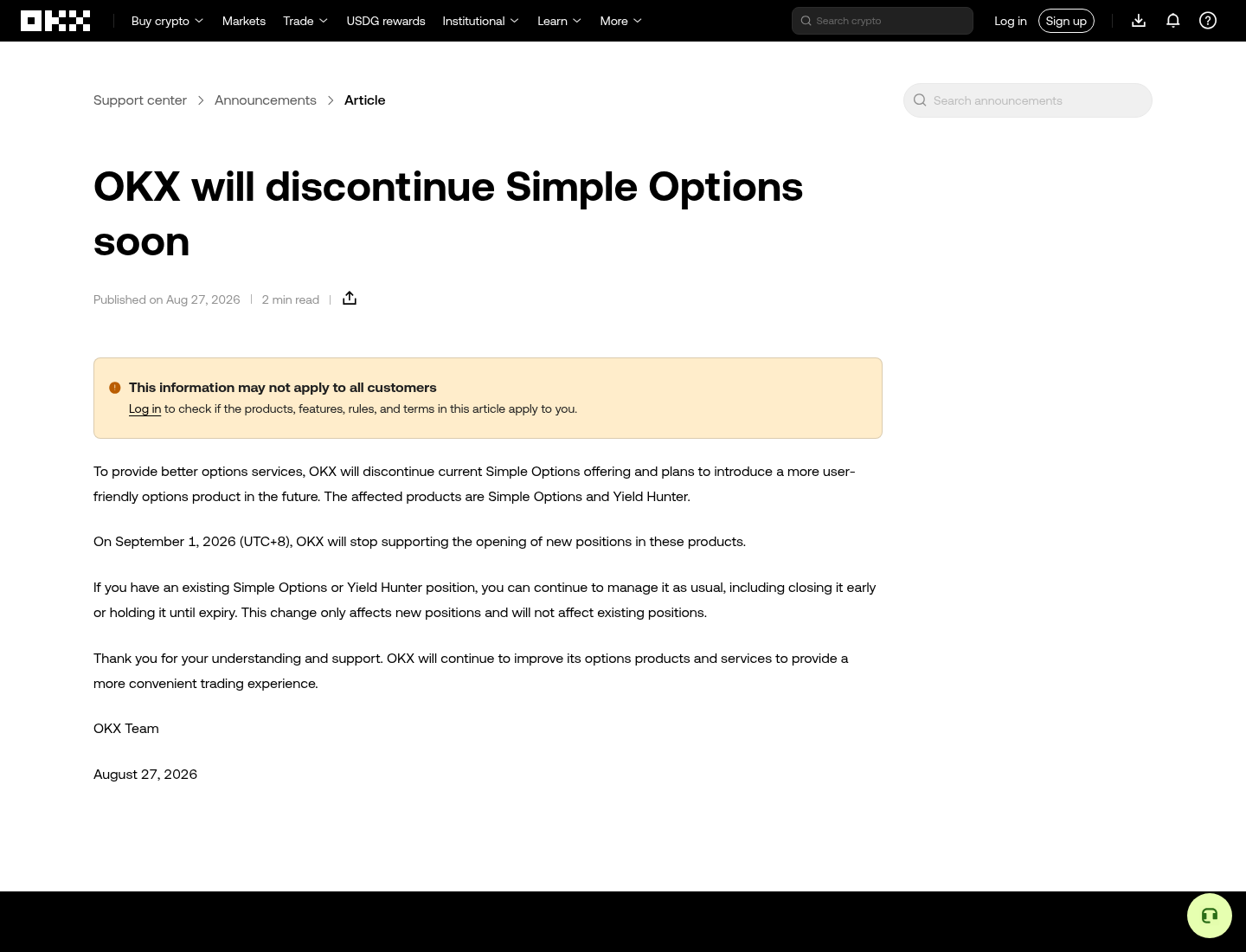Expand the Trade dropdown

[305, 21]
